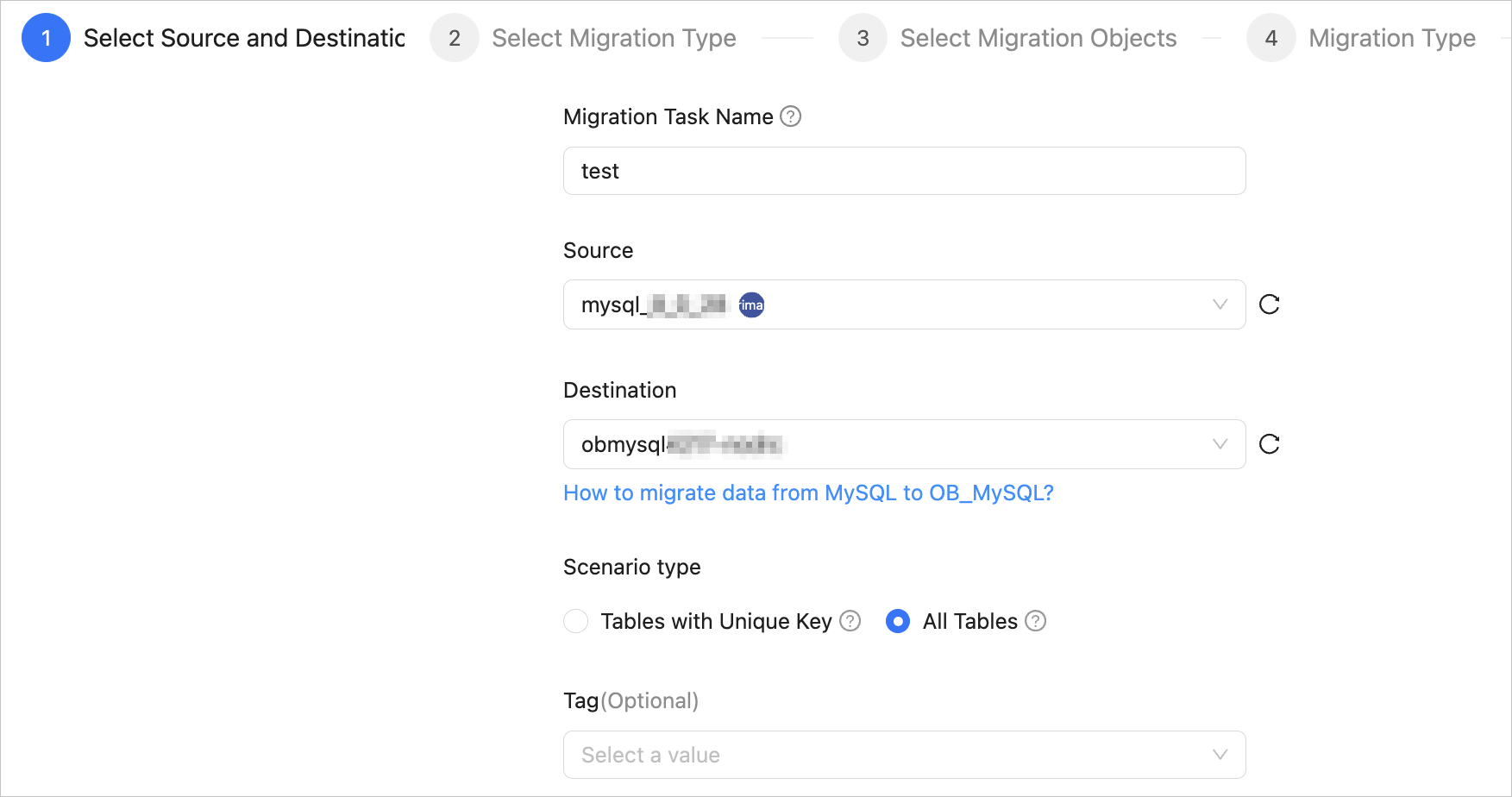Open the Tag select a value dropdown
1512x797 pixels.
(x=903, y=755)
